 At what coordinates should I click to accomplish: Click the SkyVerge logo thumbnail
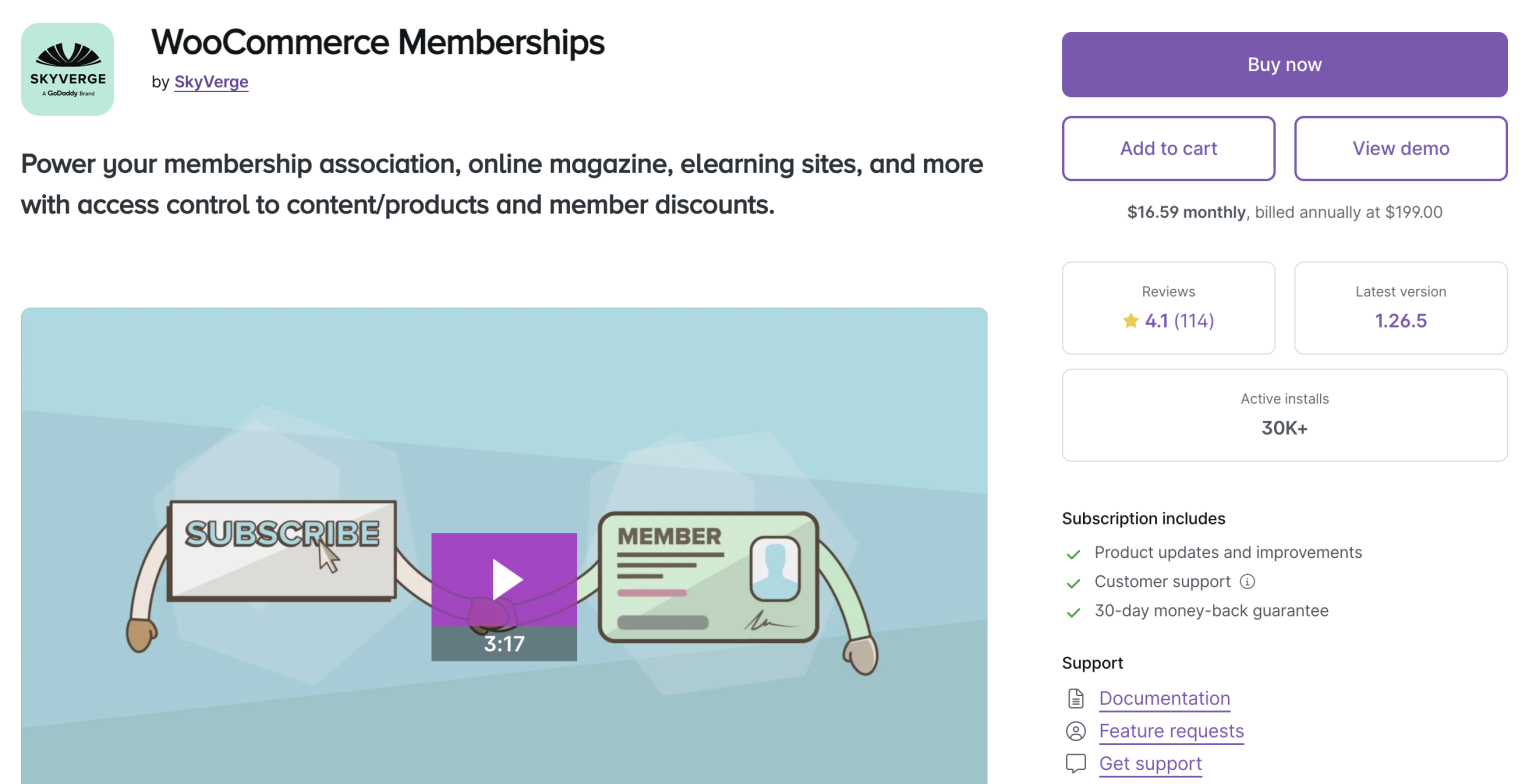67,68
